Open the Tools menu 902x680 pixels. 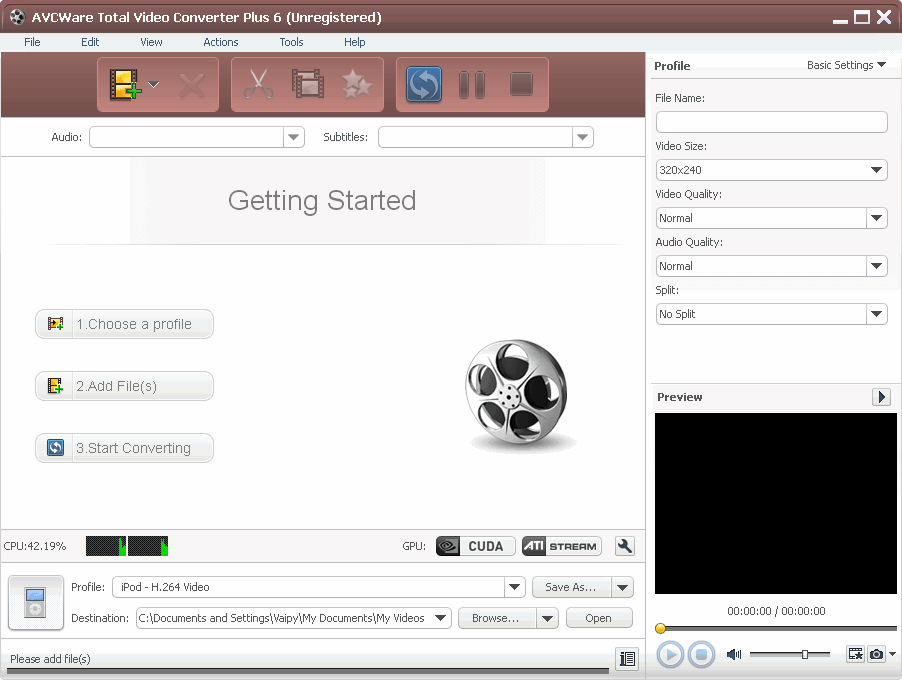coord(291,42)
